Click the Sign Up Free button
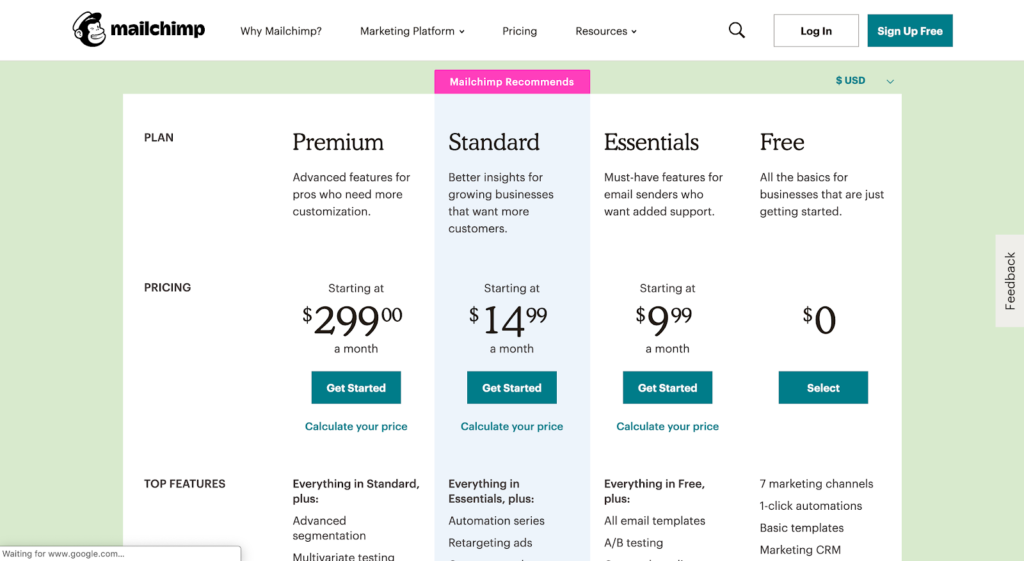 pyautogui.click(x=910, y=31)
